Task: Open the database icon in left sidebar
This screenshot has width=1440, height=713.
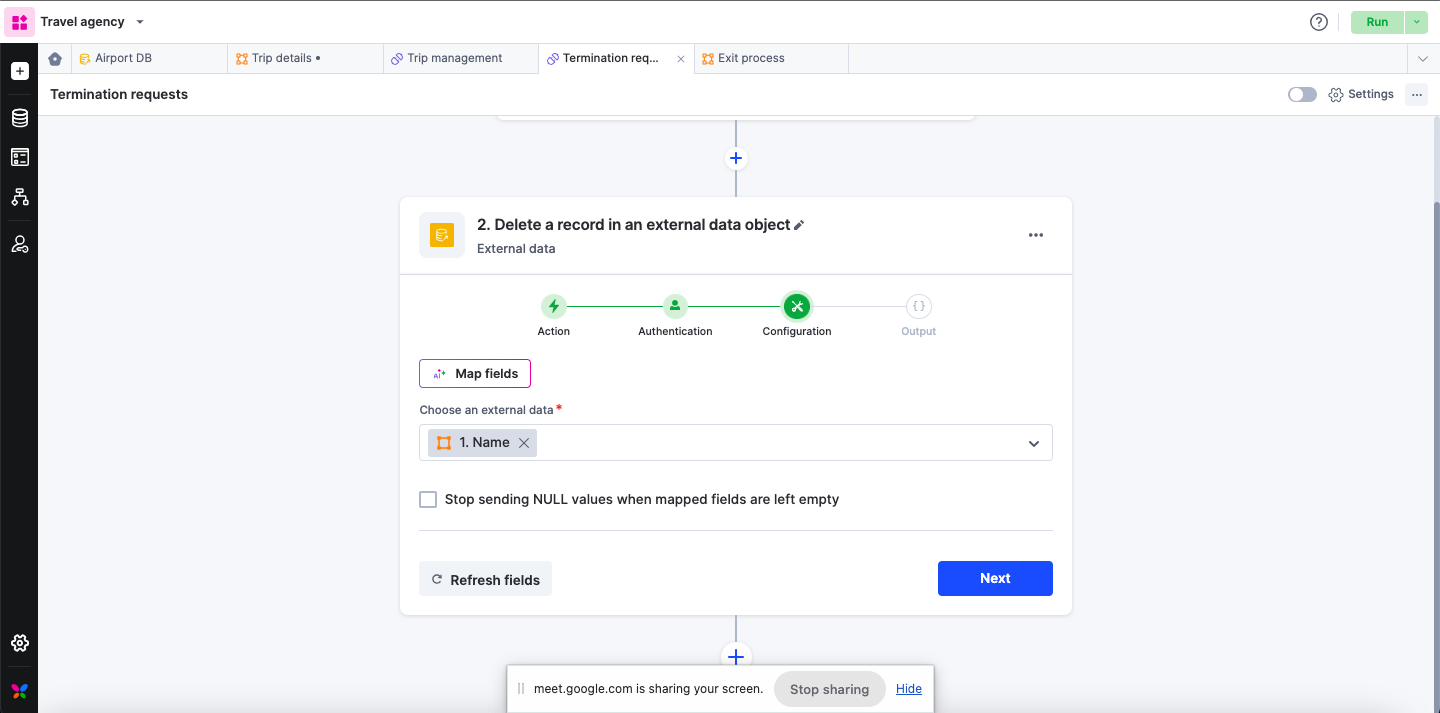Action: pos(20,119)
